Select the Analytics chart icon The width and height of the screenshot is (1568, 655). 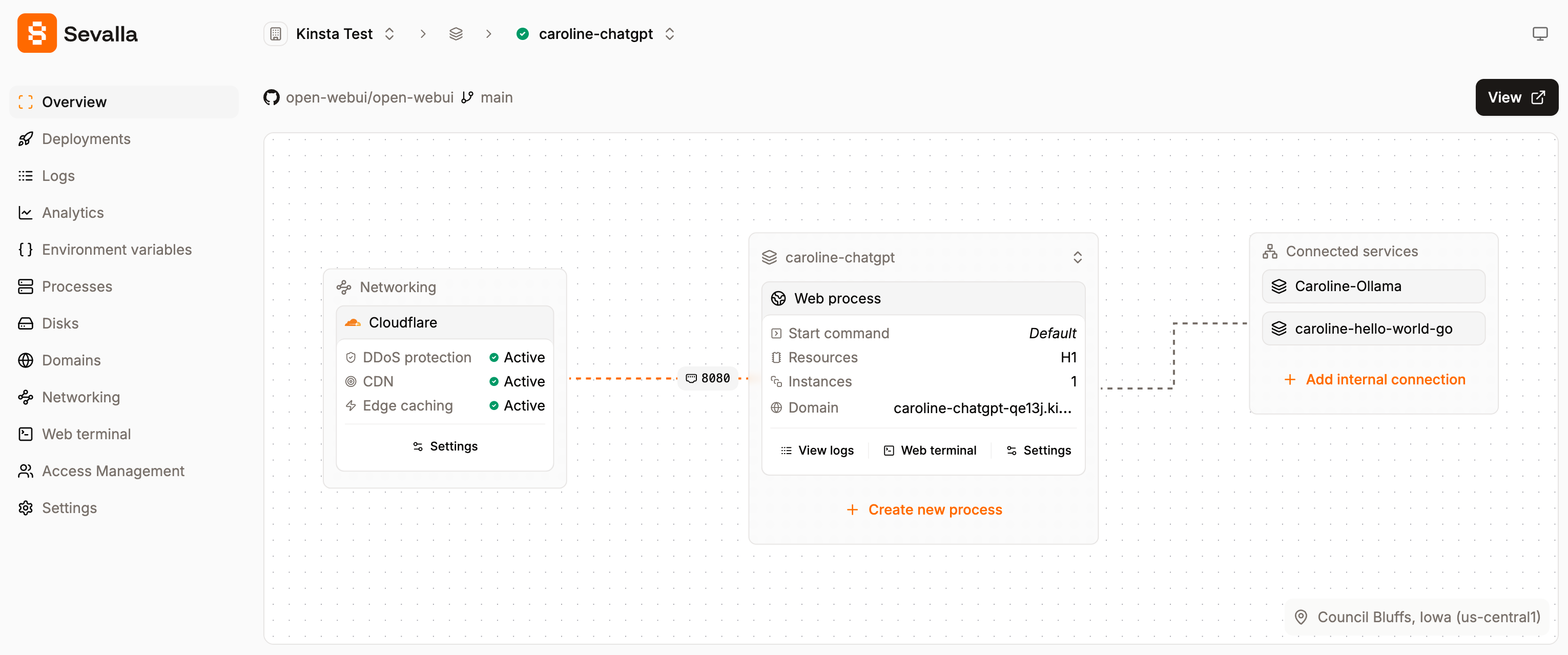click(x=25, y=213)
